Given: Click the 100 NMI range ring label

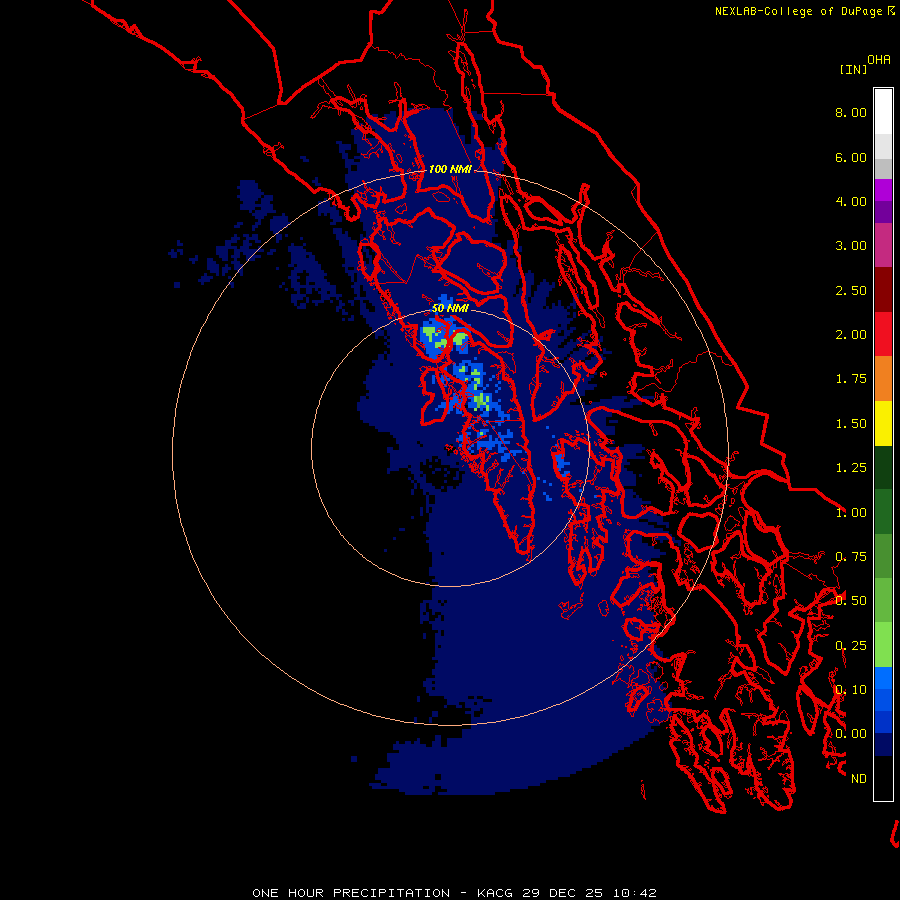Looking at the screenshot, I should click(450, 169).
